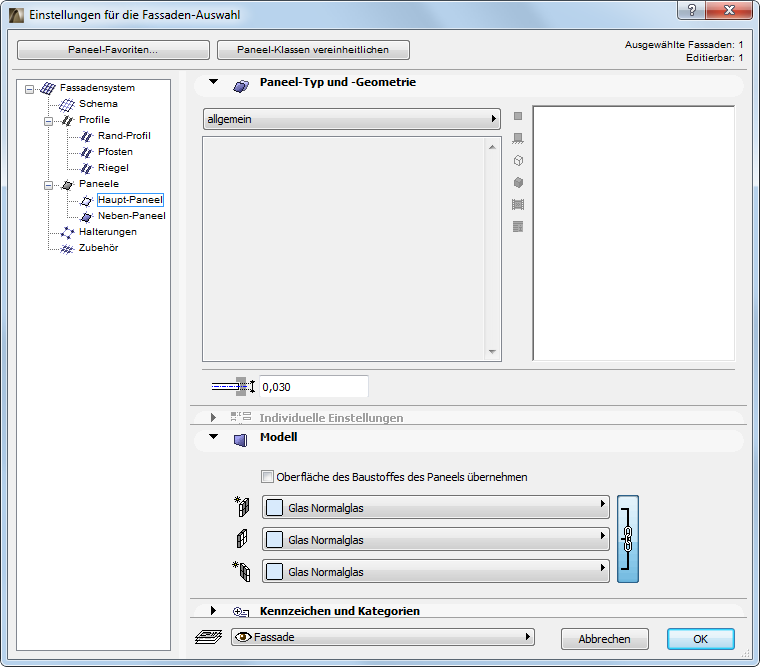Click the Rand-Profil icon
The image size is (760, 667).
[86, 136]
